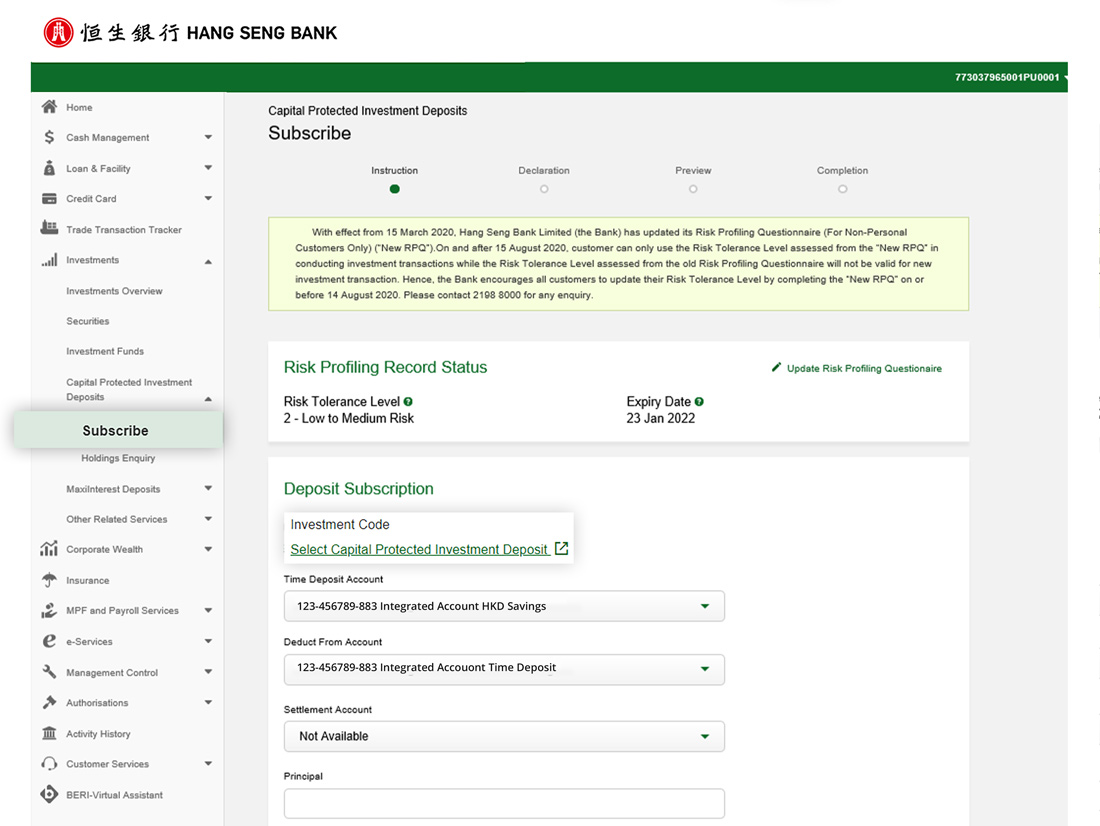The height and width of the screenshot is (826, 1100).
Task: Expand the Corporate Wealth menu arrow
Action: 208,549
